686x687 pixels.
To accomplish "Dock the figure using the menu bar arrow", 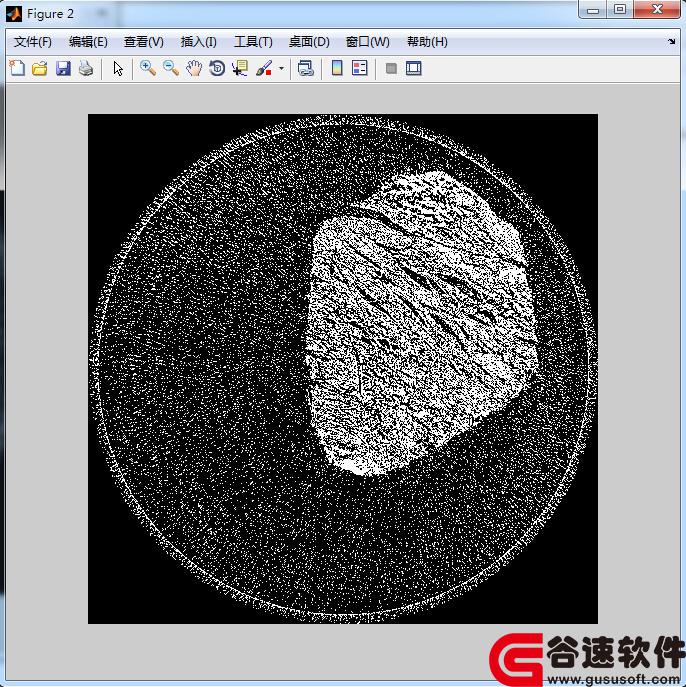I will [672, 42].
